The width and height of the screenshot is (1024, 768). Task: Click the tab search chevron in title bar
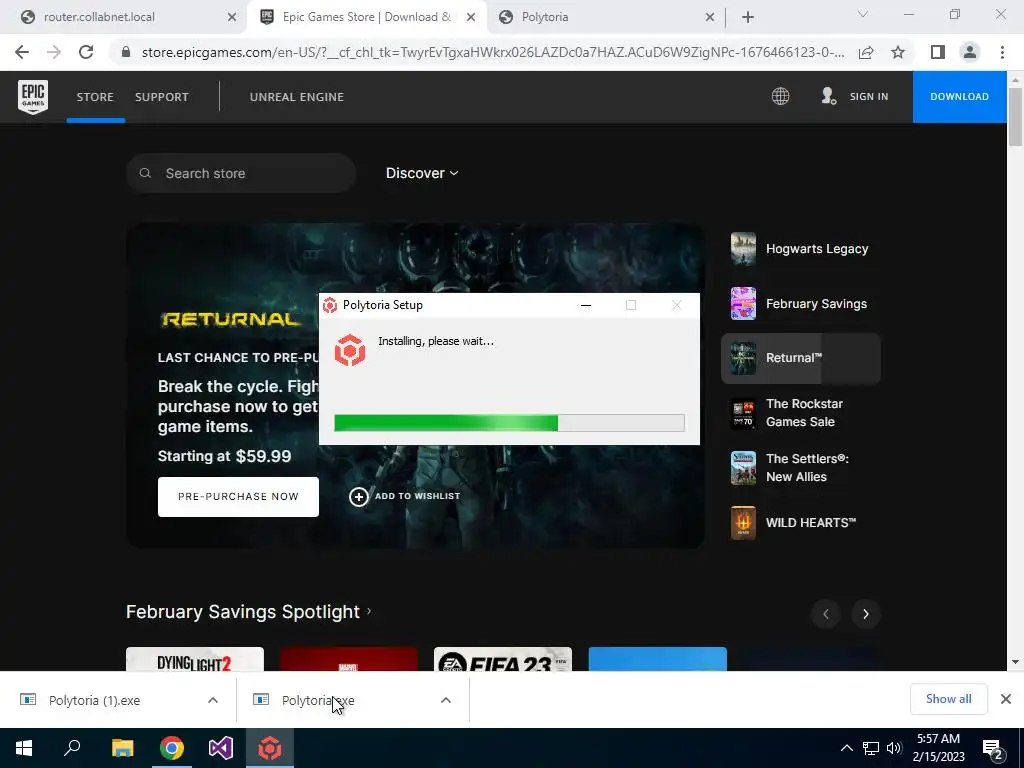pyautogui.click(x=863, y=14)
